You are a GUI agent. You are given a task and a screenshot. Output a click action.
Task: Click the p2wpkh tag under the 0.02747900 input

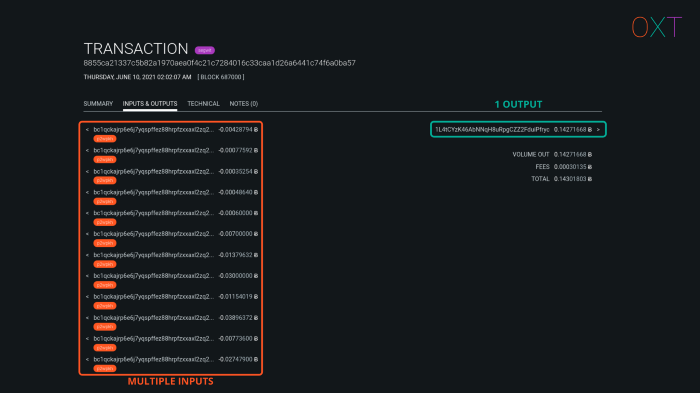point(105,368)
